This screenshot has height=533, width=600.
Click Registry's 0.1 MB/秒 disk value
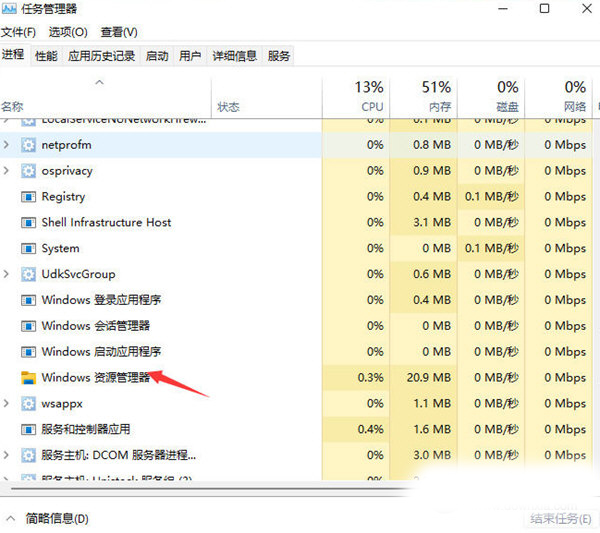coord(492,197)
